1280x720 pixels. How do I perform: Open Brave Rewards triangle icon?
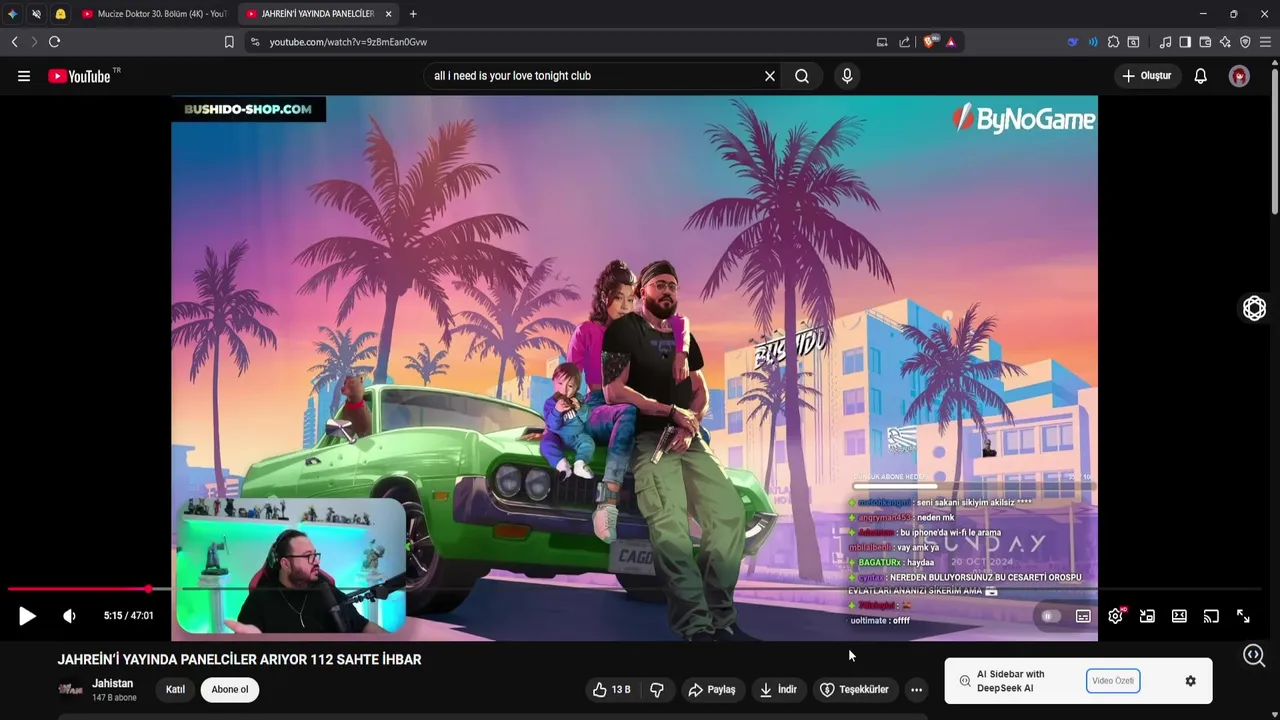click(x=951, y=42)
